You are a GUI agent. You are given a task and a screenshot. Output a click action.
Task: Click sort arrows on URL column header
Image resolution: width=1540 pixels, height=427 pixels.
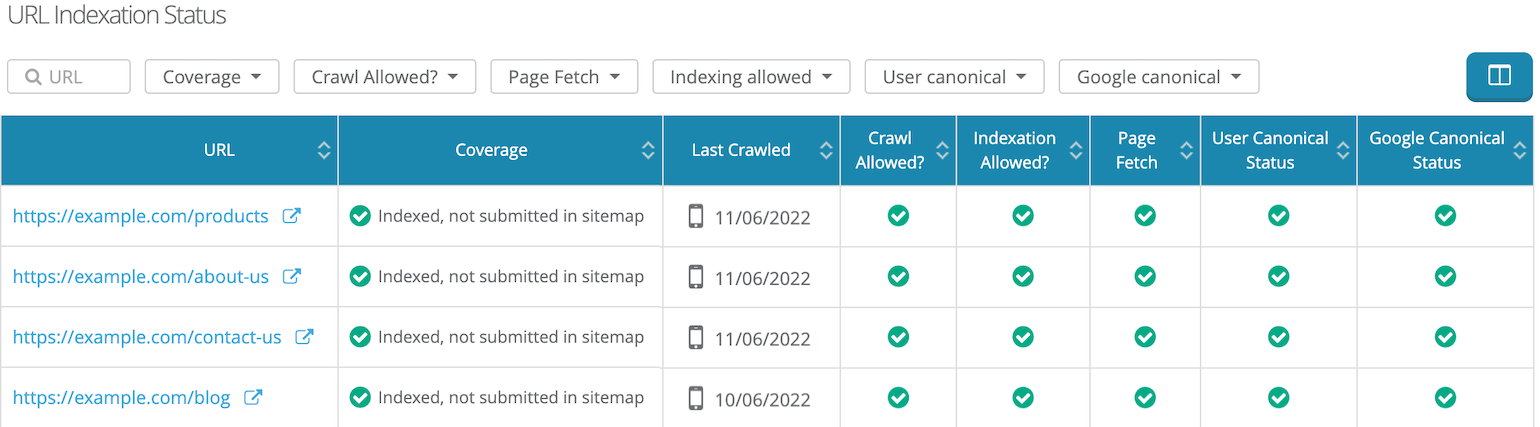[324, 150]
